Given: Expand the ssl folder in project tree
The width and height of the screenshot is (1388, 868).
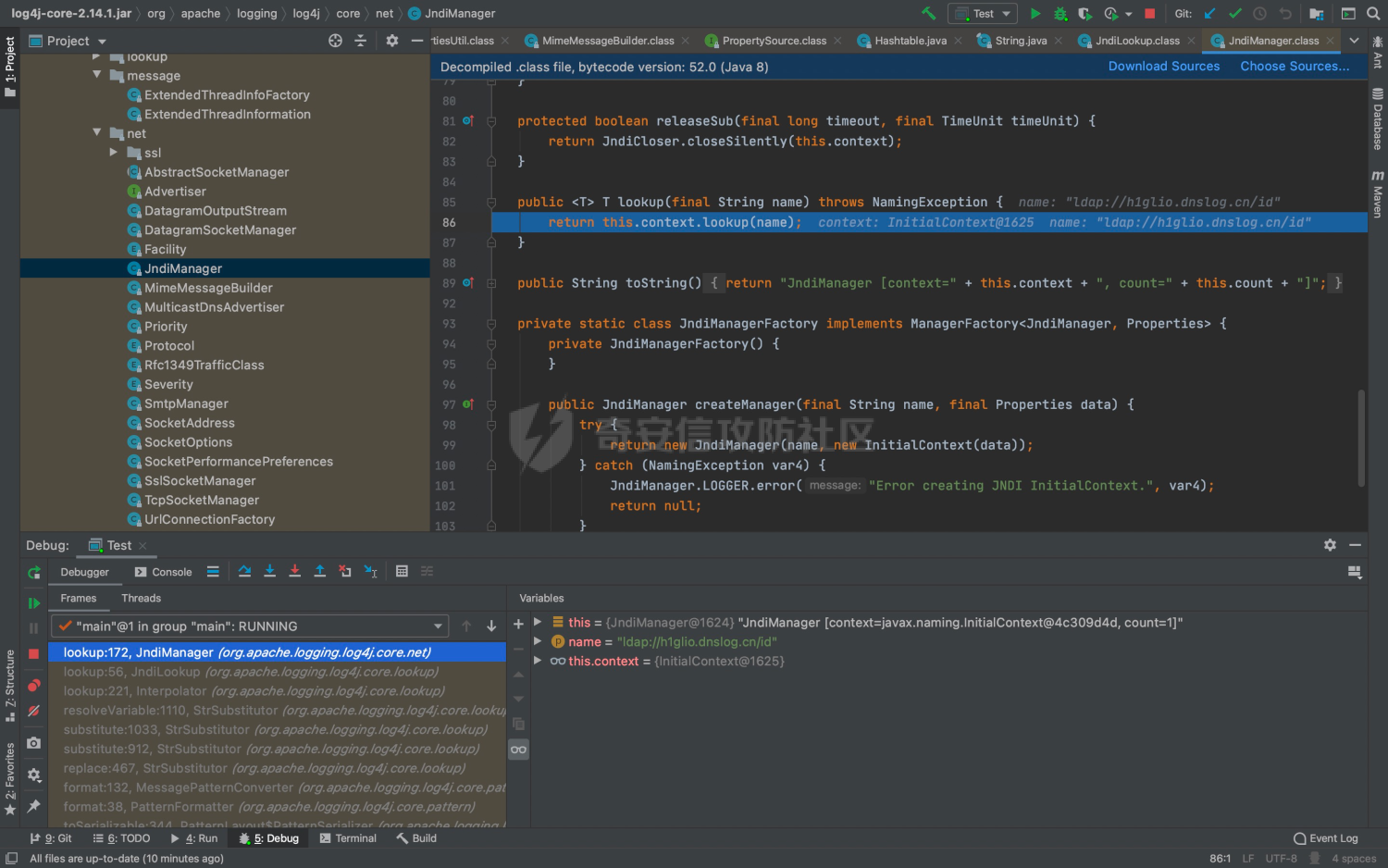Looking at the screenshot, I should 114,153.
